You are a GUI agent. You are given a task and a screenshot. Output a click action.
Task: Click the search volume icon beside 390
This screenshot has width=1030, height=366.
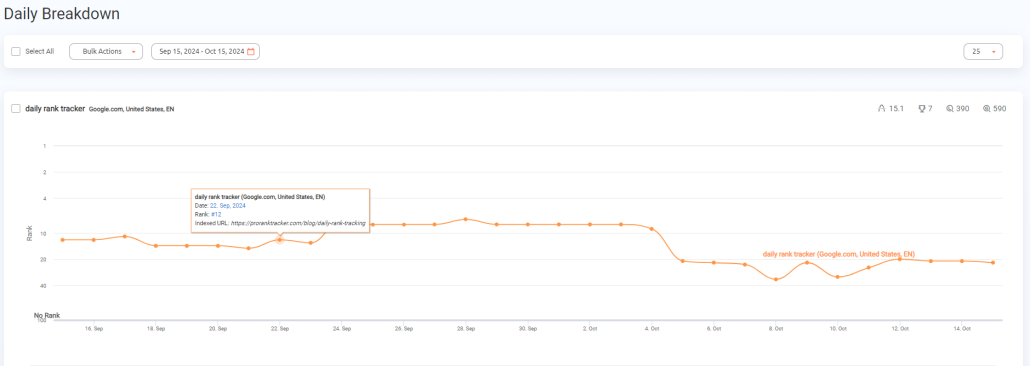point(949,108)
